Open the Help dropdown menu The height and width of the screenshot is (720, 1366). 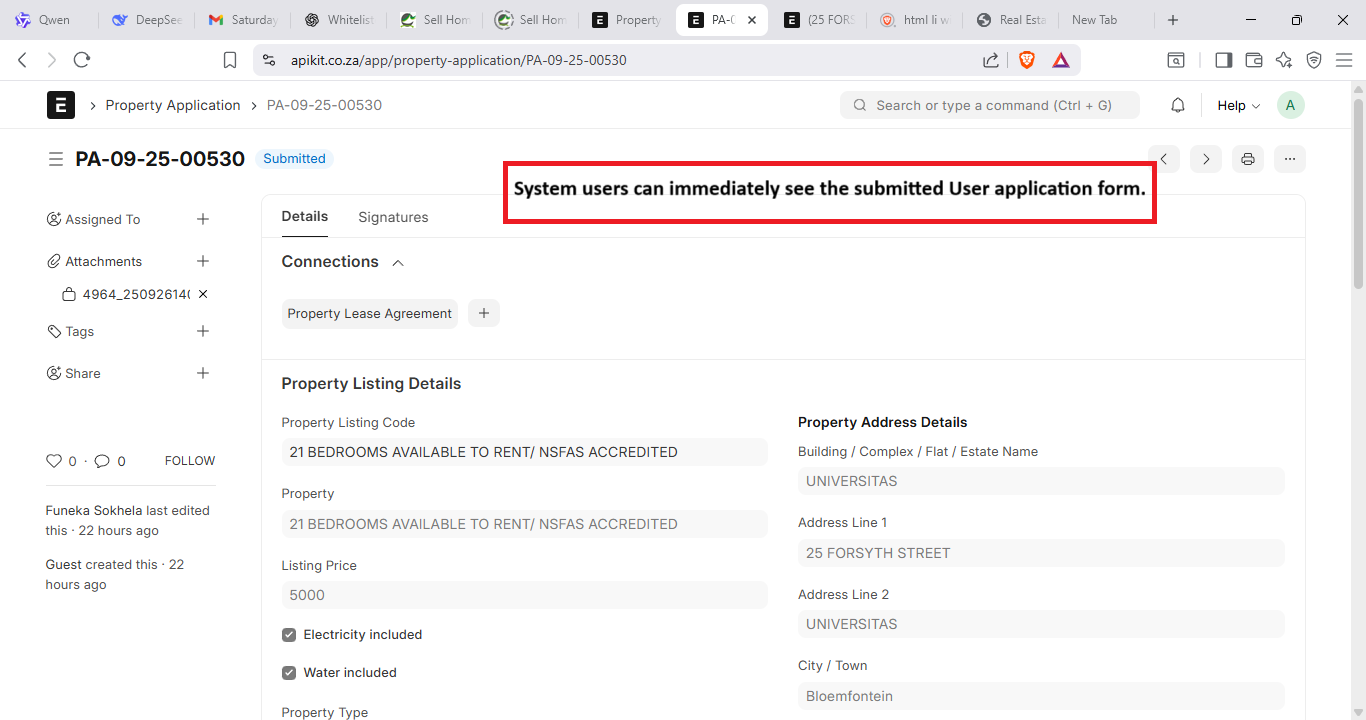click(1238, 105)
